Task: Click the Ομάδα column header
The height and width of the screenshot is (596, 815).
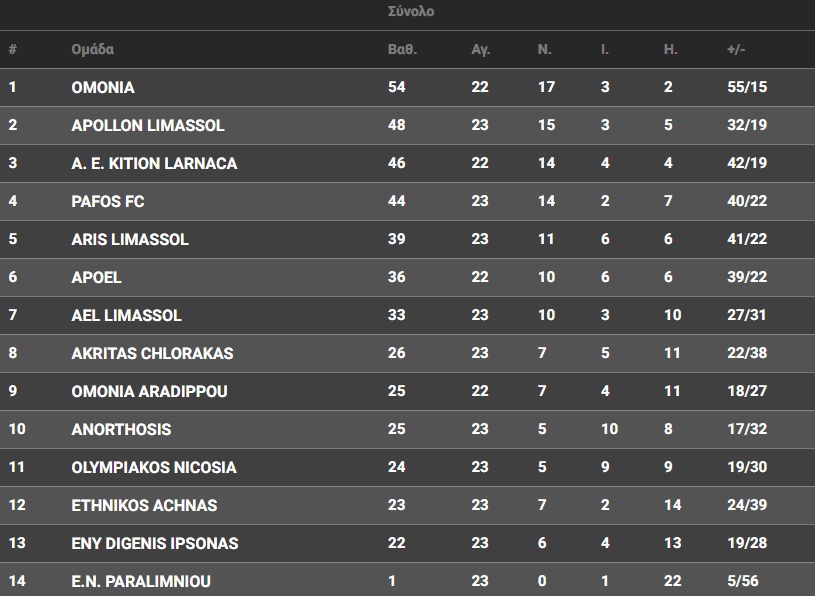Action: click(x=93, y=49)
